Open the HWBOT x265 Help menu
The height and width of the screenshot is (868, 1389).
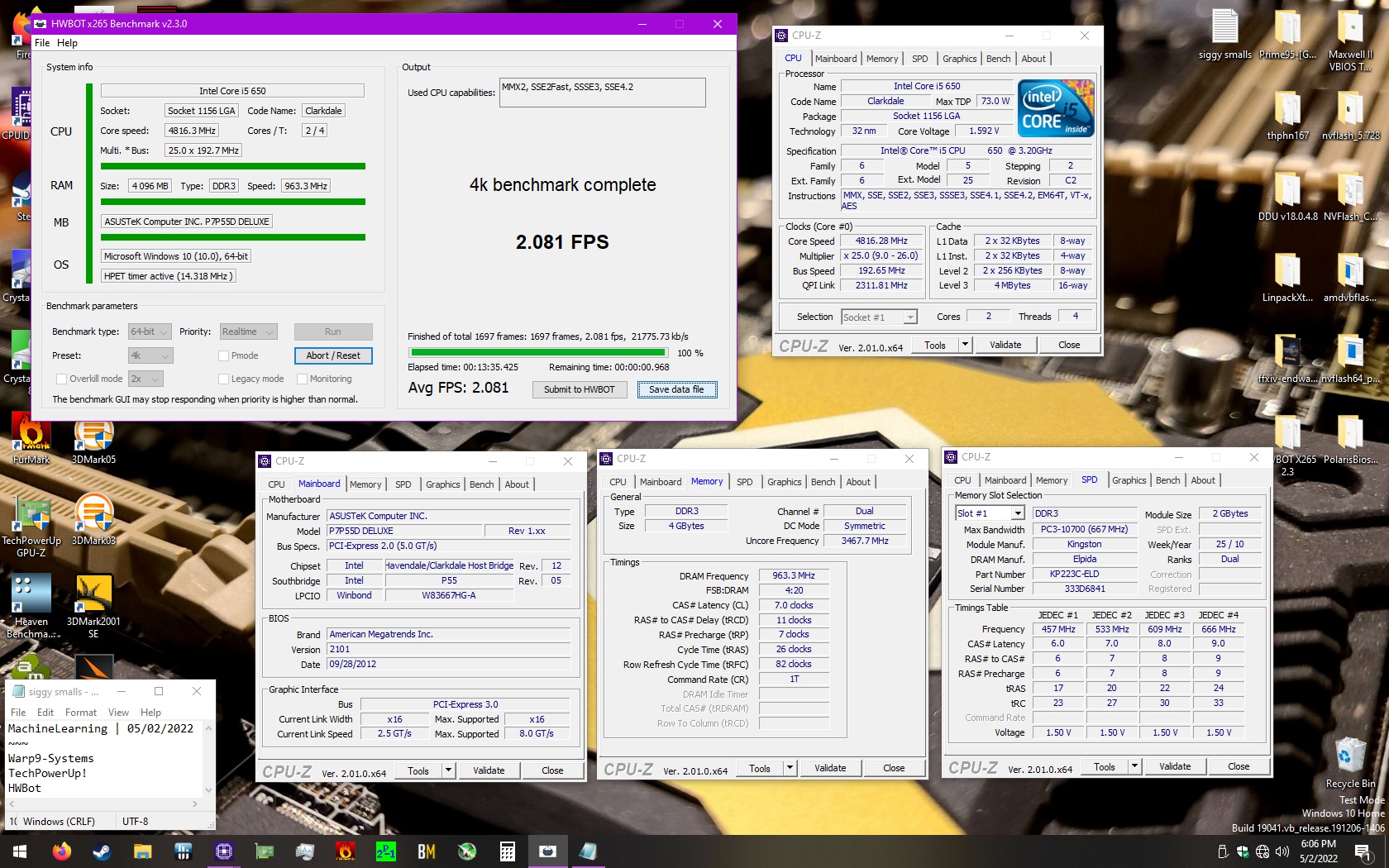tap(67, 43)
